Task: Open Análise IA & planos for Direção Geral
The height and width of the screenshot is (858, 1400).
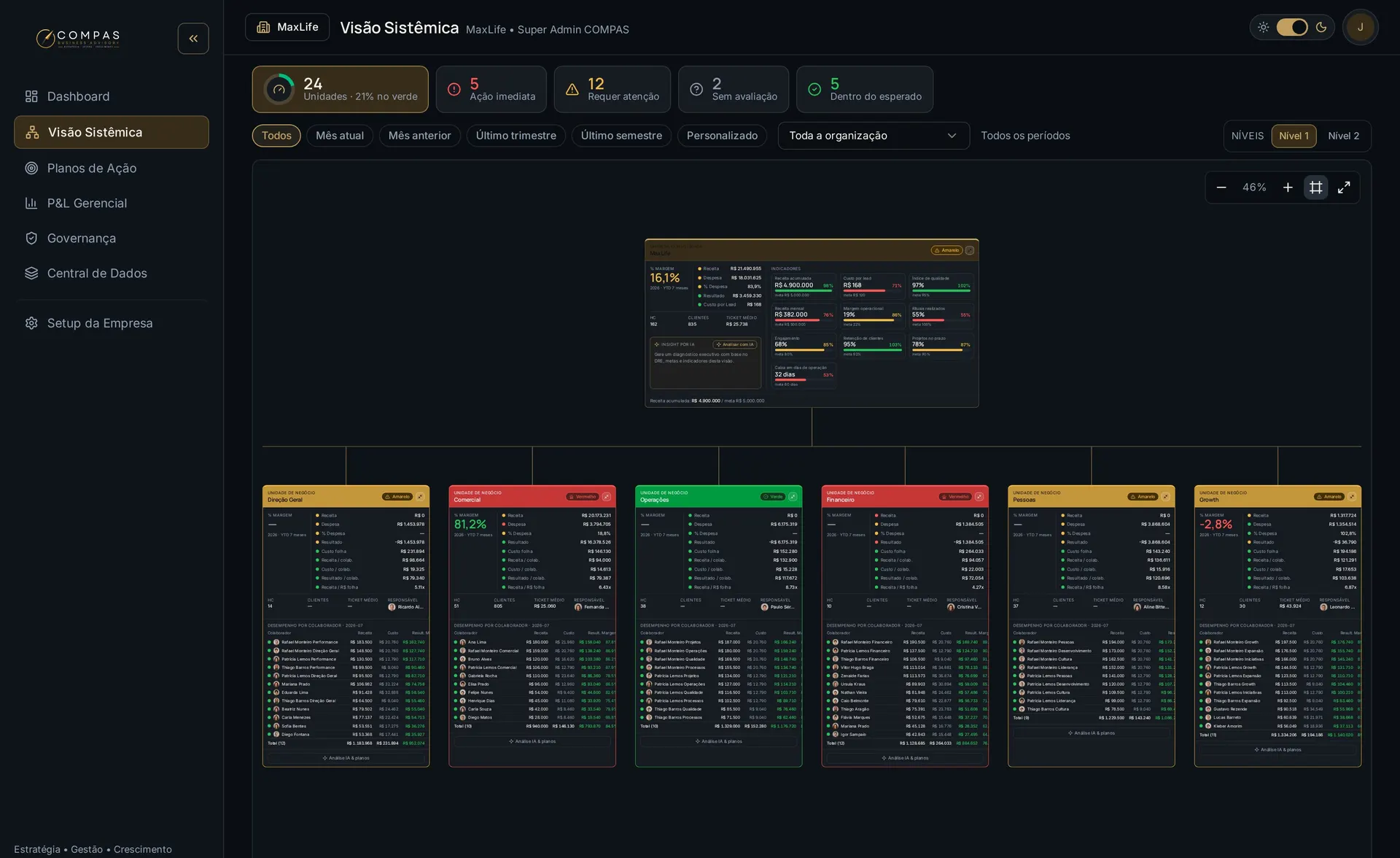Action: click(346, 758)
